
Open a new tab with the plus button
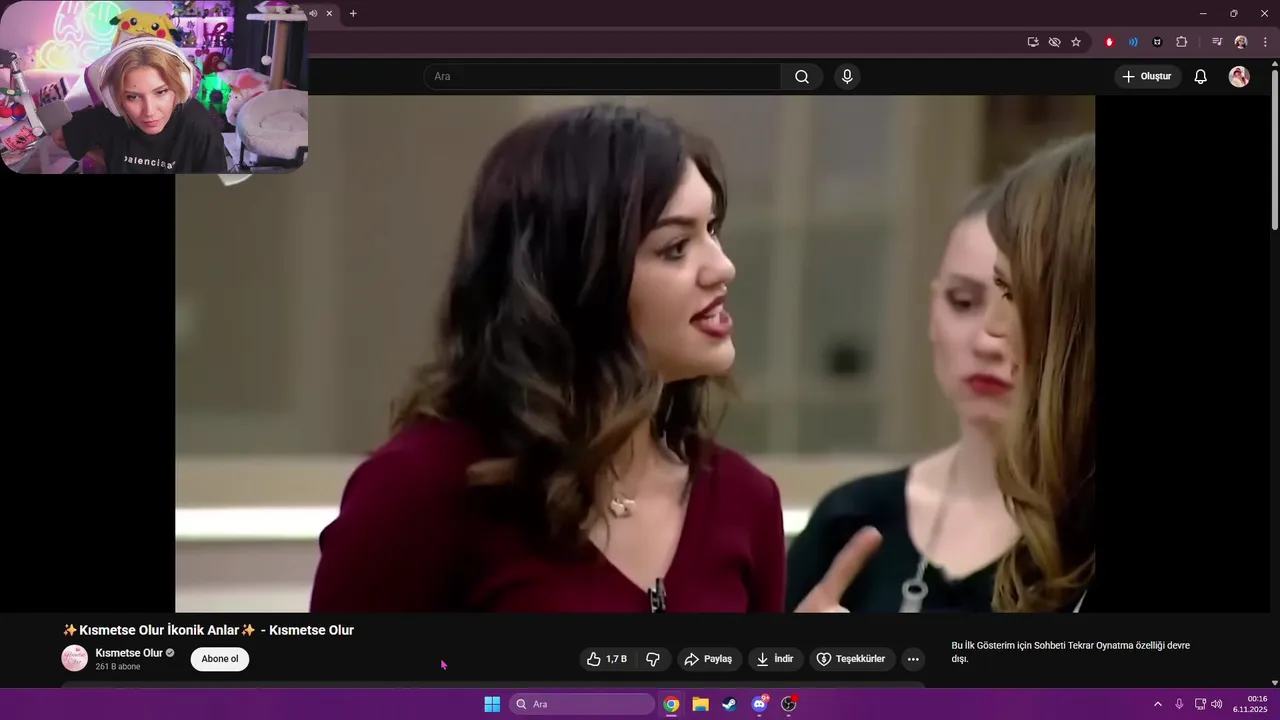(x=353, y=13)
